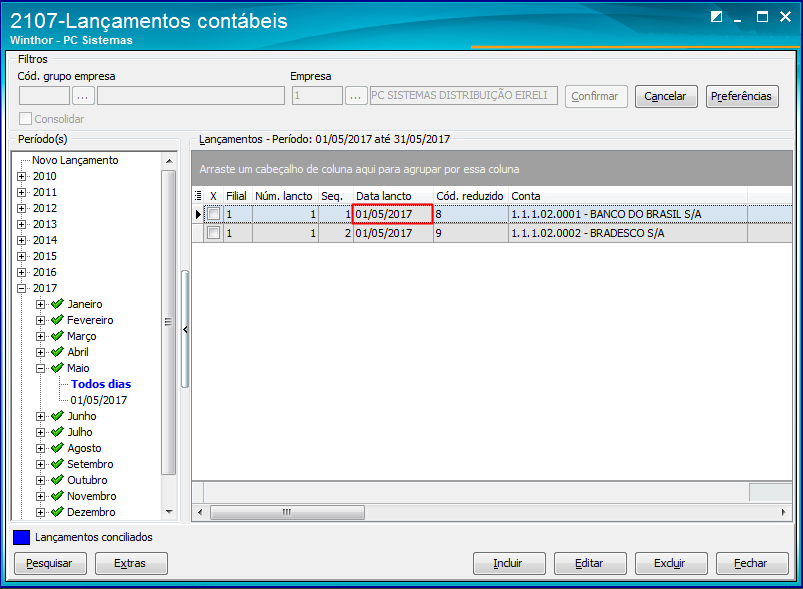Click the green check icon beside Junho
The height and width of the screenshot is (589, 803).
57,416
